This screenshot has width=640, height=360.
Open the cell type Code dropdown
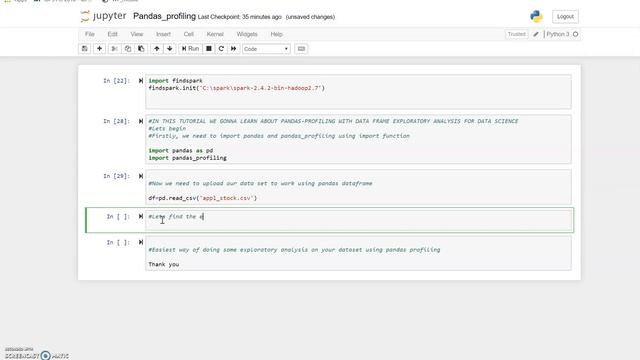coord(266,49)
